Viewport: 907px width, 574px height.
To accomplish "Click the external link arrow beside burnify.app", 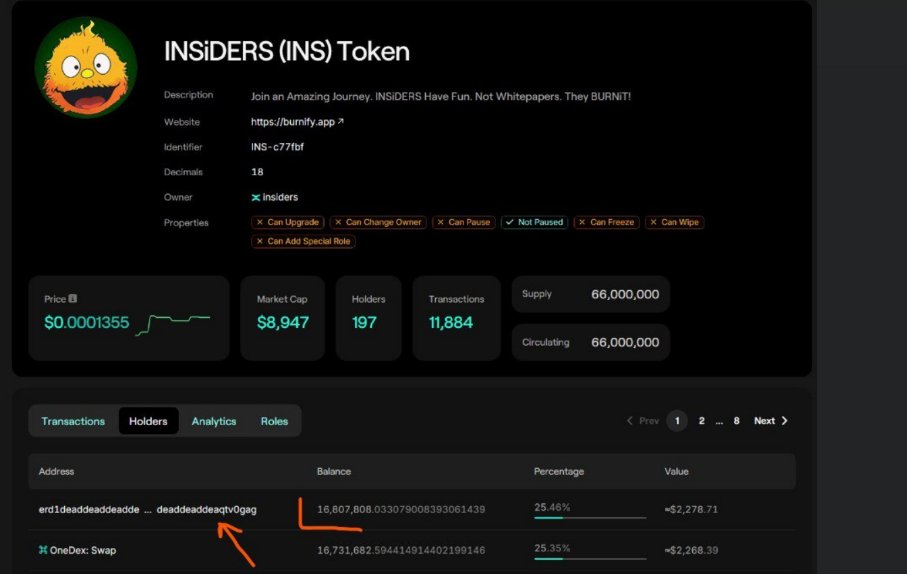I will [x=341, y=121].
